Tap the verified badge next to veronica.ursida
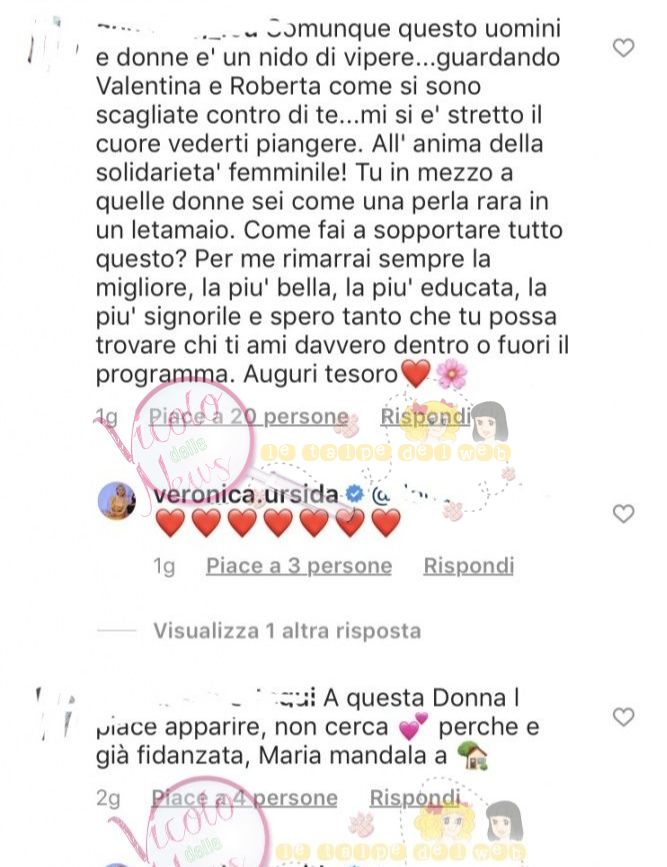The height and width of the screenshot is (867, 667). coord(355,493)
